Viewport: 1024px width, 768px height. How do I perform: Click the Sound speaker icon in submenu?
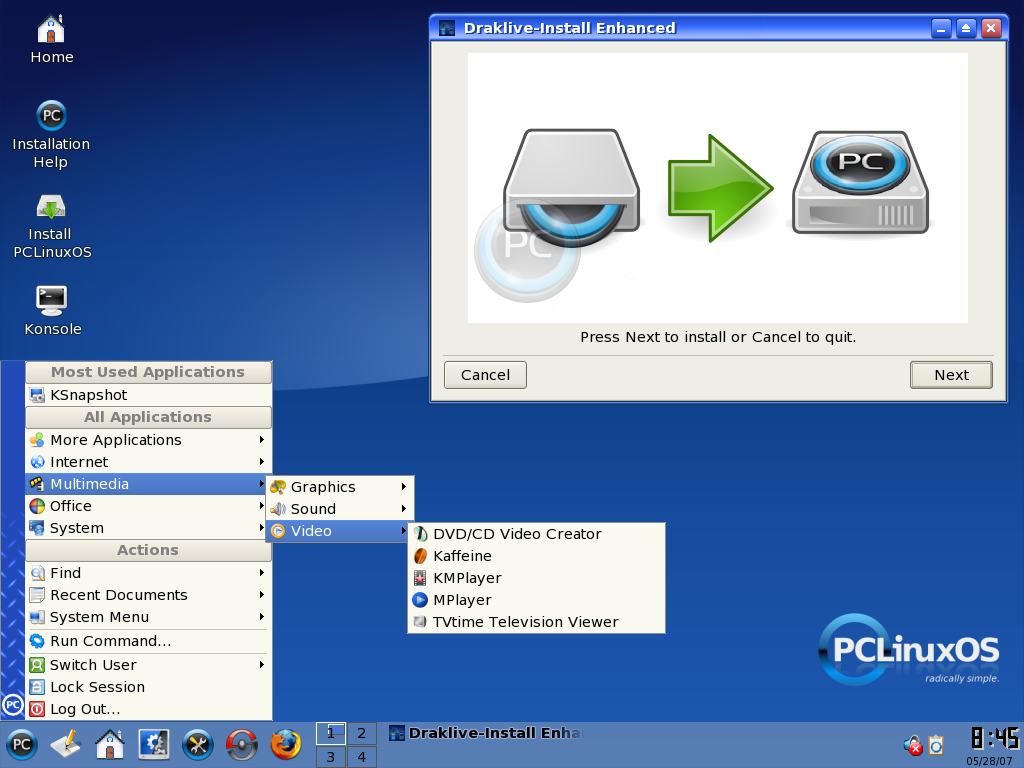coord(278,509)
